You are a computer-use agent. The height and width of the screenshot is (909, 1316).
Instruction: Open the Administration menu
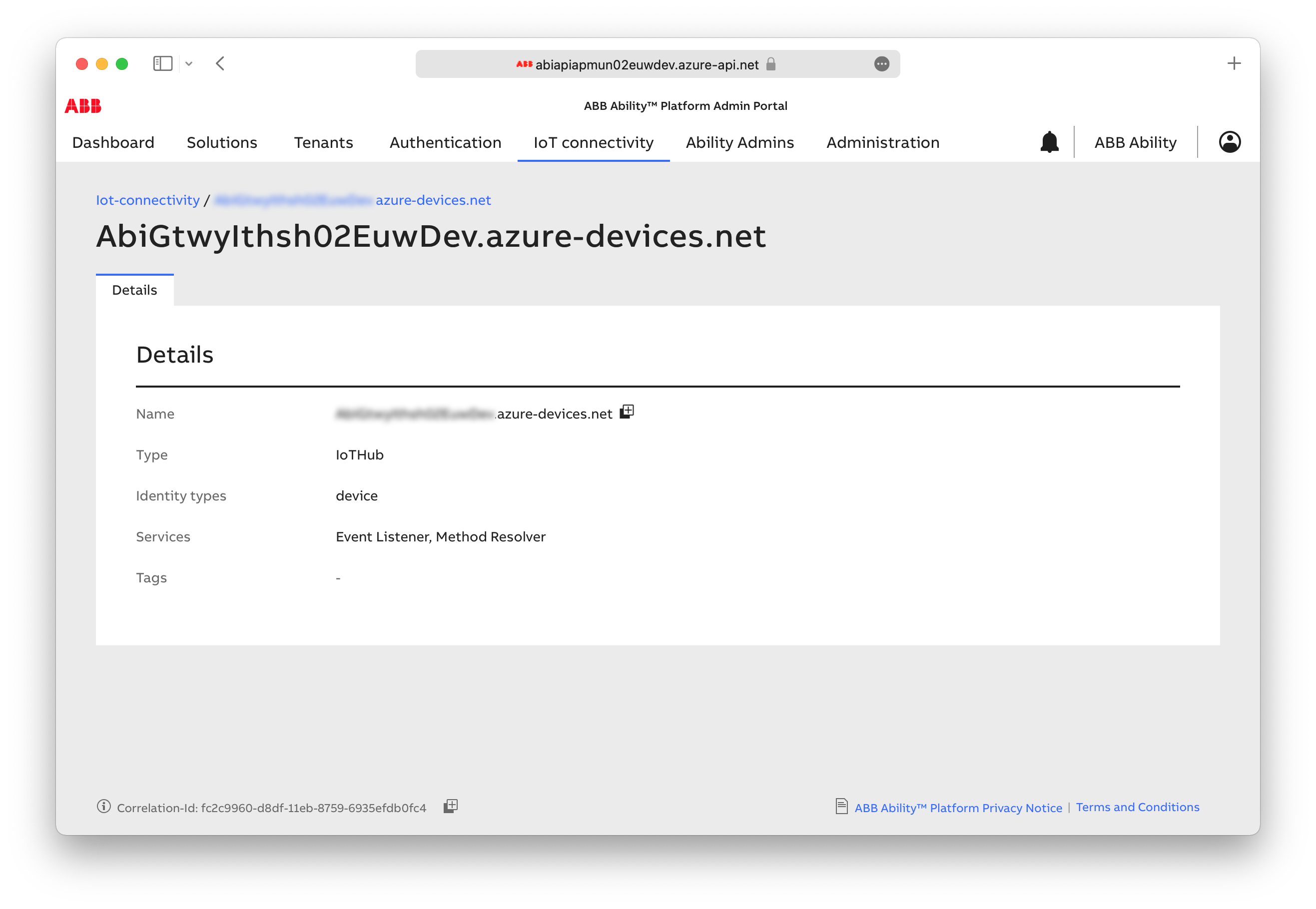pyautogui.click(x=882, y=142)
